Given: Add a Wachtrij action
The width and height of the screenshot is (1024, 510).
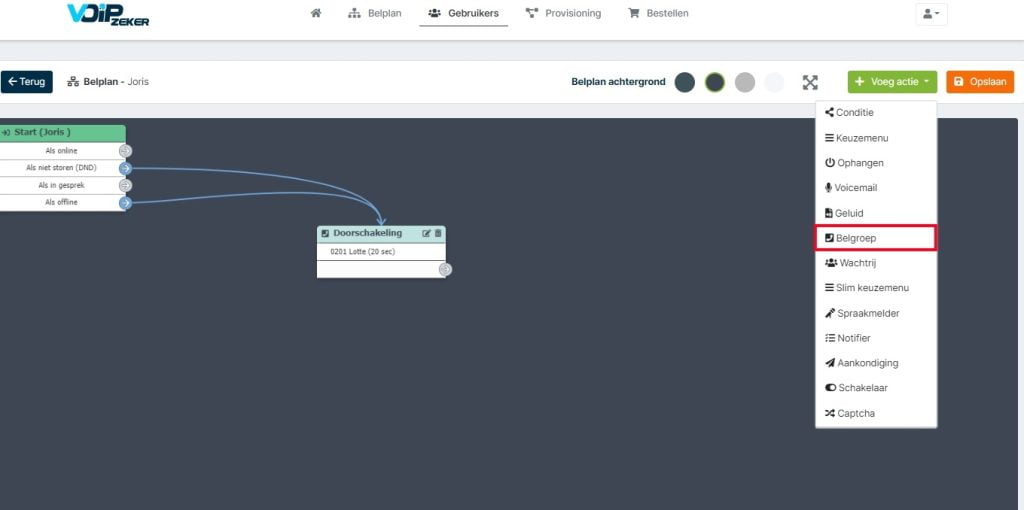Looking at the screenshot, I should pyautogui.click(x=876, y=263).
